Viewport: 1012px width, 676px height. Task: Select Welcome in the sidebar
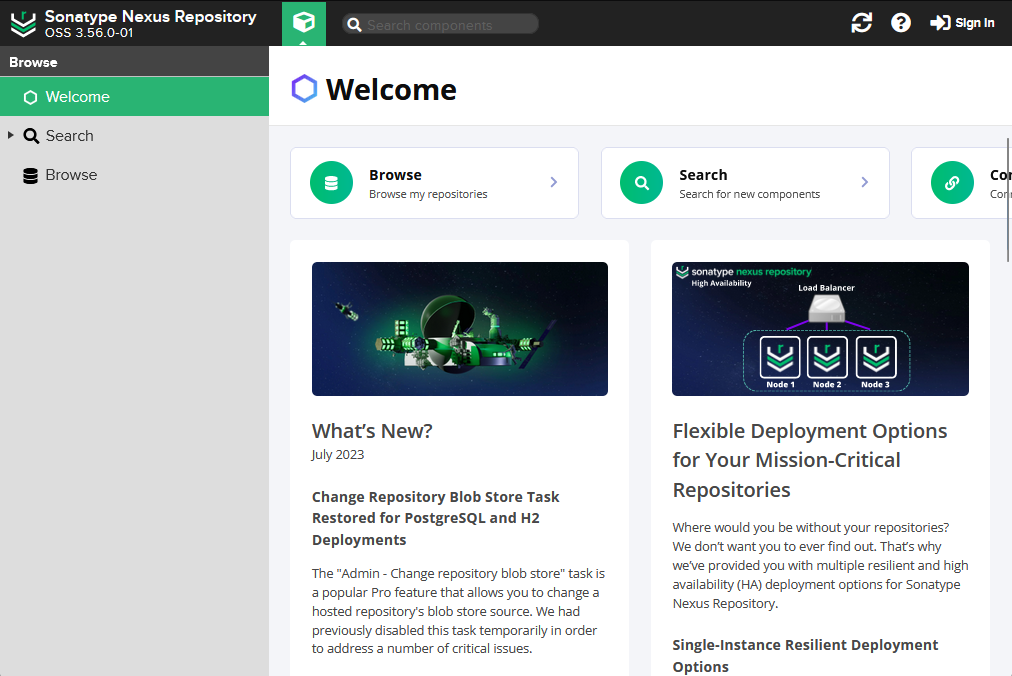(134, 97)
